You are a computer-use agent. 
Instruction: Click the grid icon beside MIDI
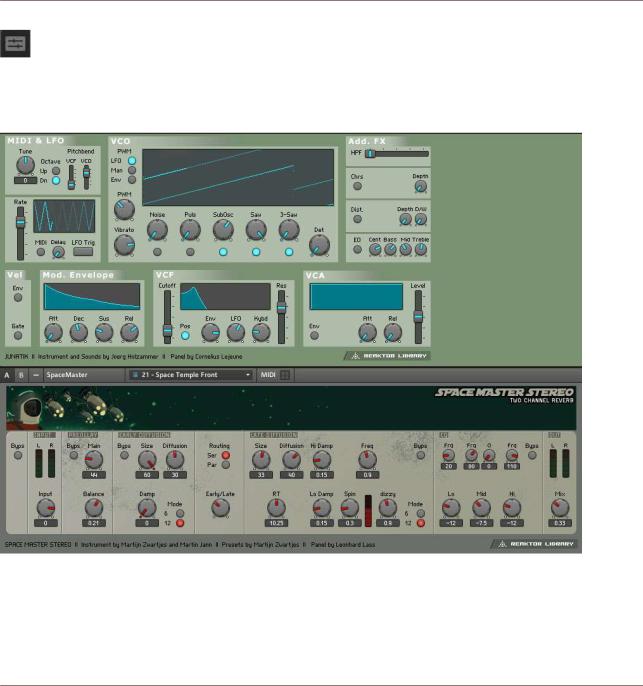285,375
